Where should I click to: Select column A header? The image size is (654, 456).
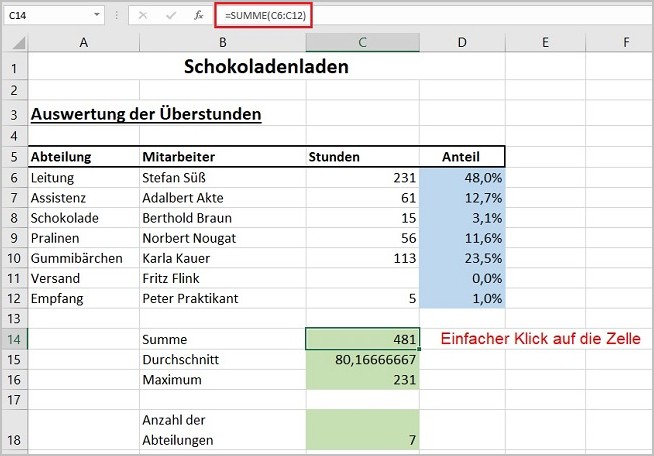coord(83,43)
